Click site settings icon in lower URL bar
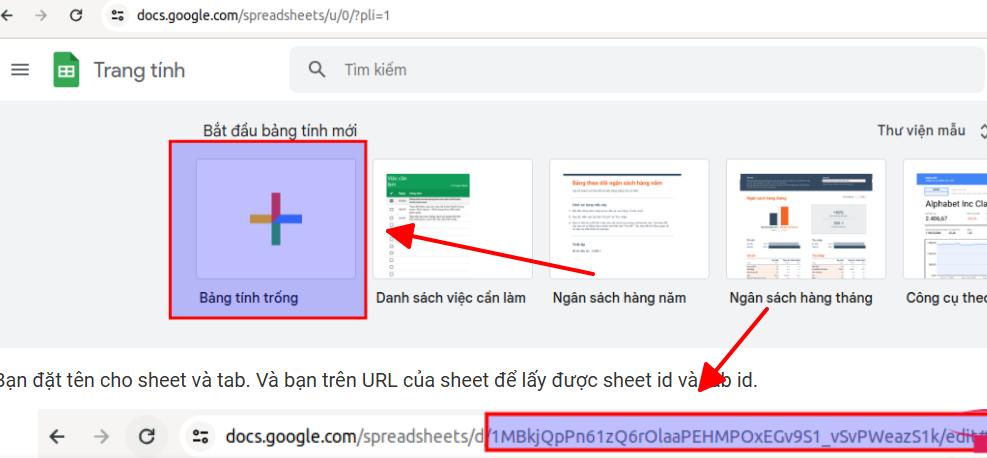This screenshot has width=987, height=458. pos(201,436)
